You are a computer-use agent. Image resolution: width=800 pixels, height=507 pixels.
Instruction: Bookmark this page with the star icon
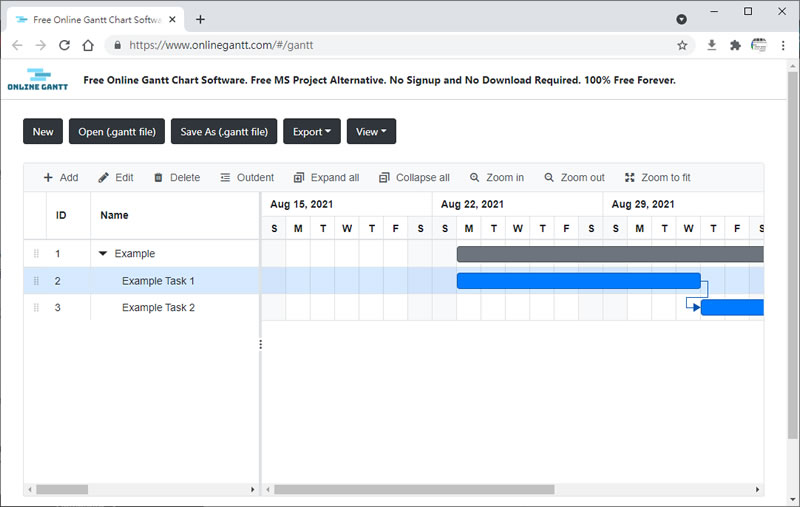point(682,45)
